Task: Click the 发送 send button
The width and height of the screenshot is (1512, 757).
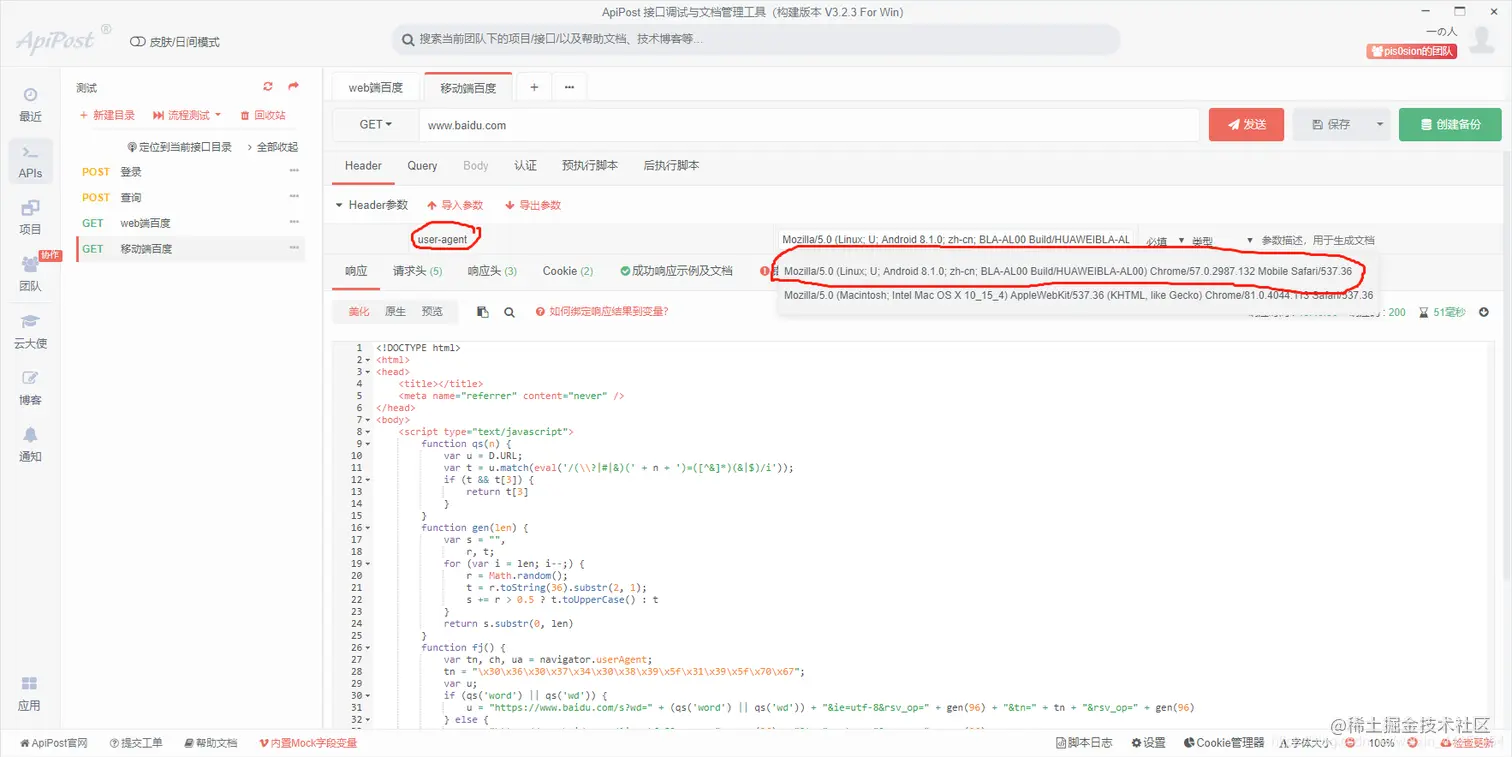Action: [1247, 125]
